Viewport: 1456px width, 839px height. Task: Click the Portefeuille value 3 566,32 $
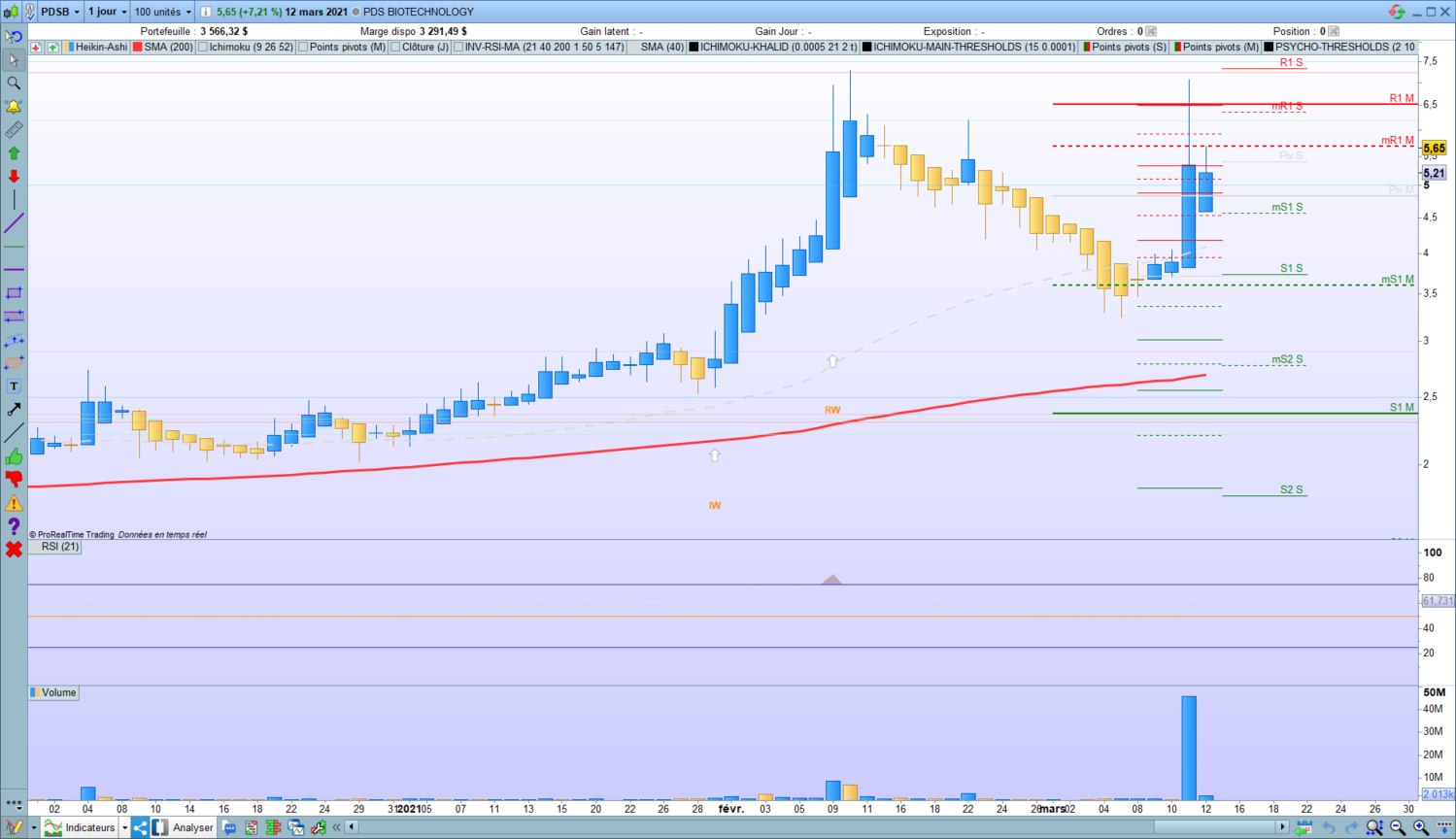[224, 31]
